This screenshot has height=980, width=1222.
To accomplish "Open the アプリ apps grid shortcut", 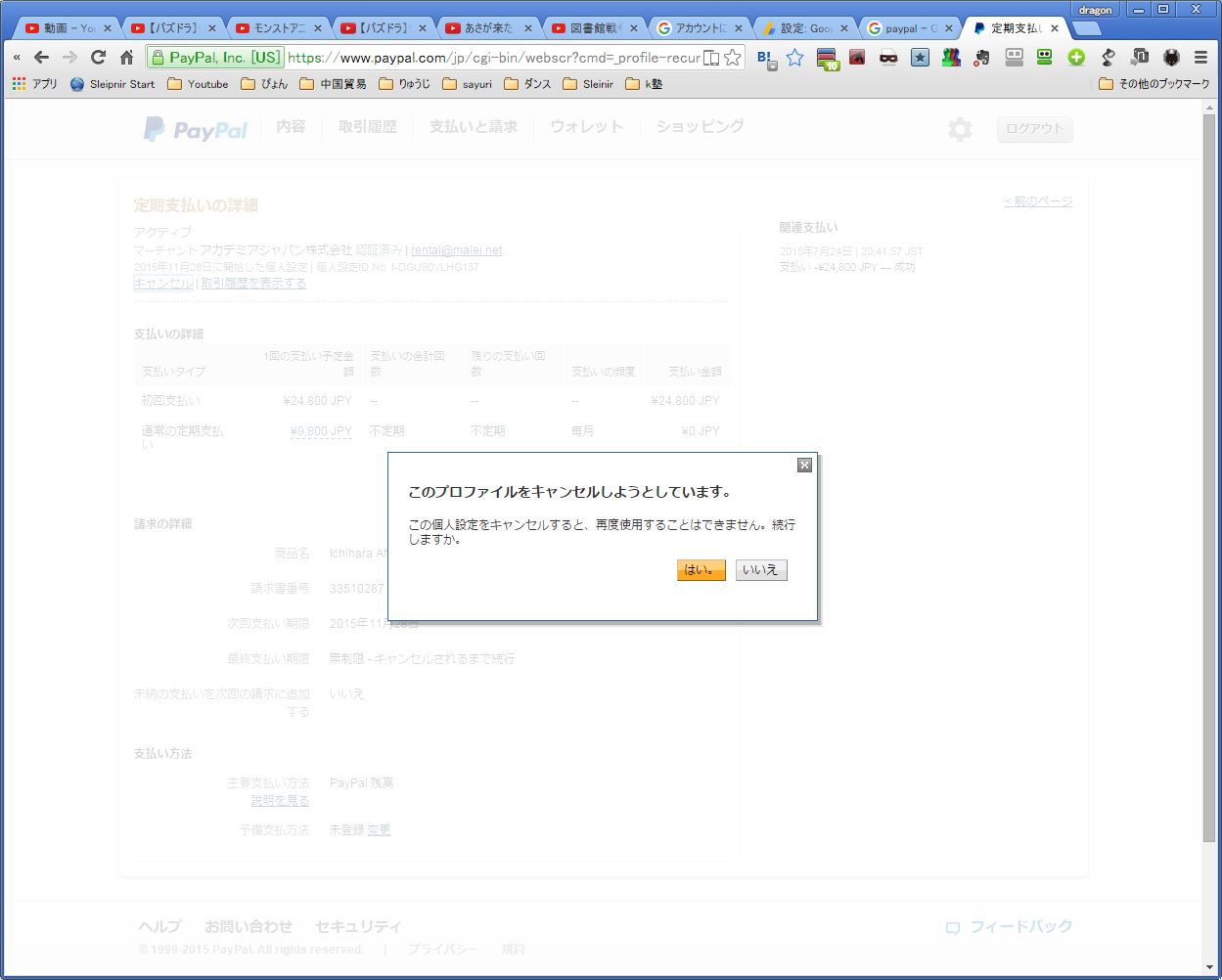I will (35, 84).
